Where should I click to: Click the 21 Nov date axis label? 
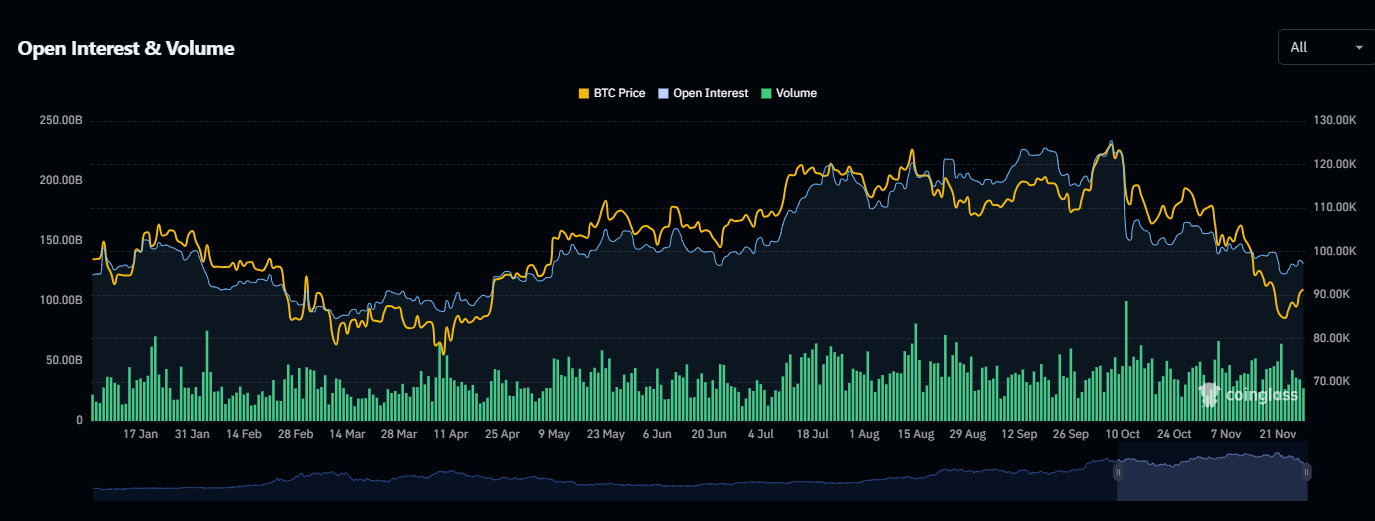pyautogui.click(x=1277, y=434)
